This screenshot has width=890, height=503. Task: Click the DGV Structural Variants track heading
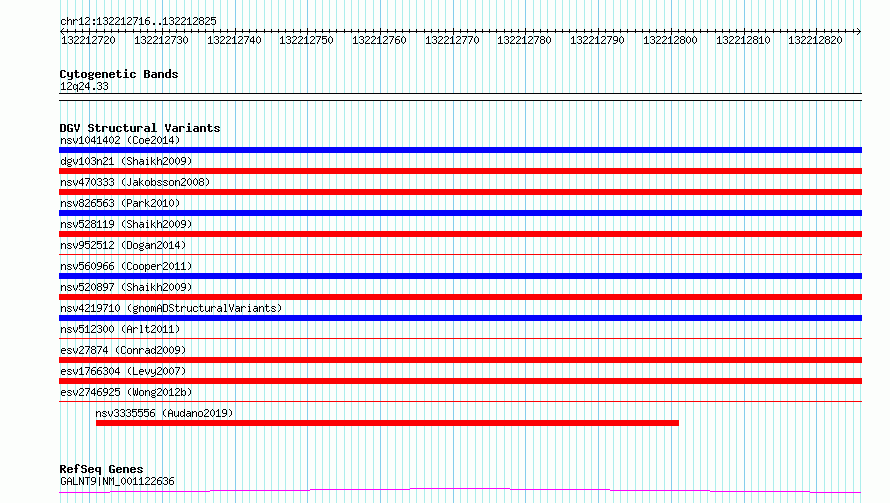(140, 128)
